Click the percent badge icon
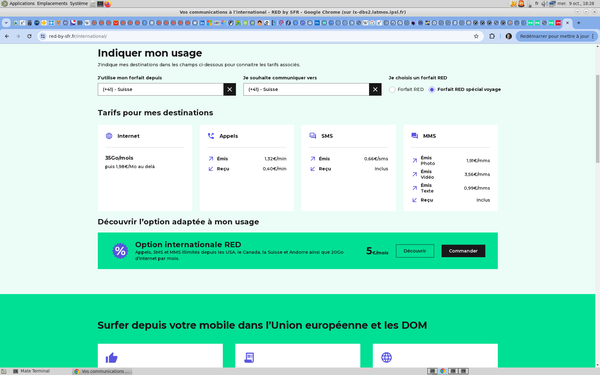The height and width of the screenshot is (375, 600). click(120, 251)
